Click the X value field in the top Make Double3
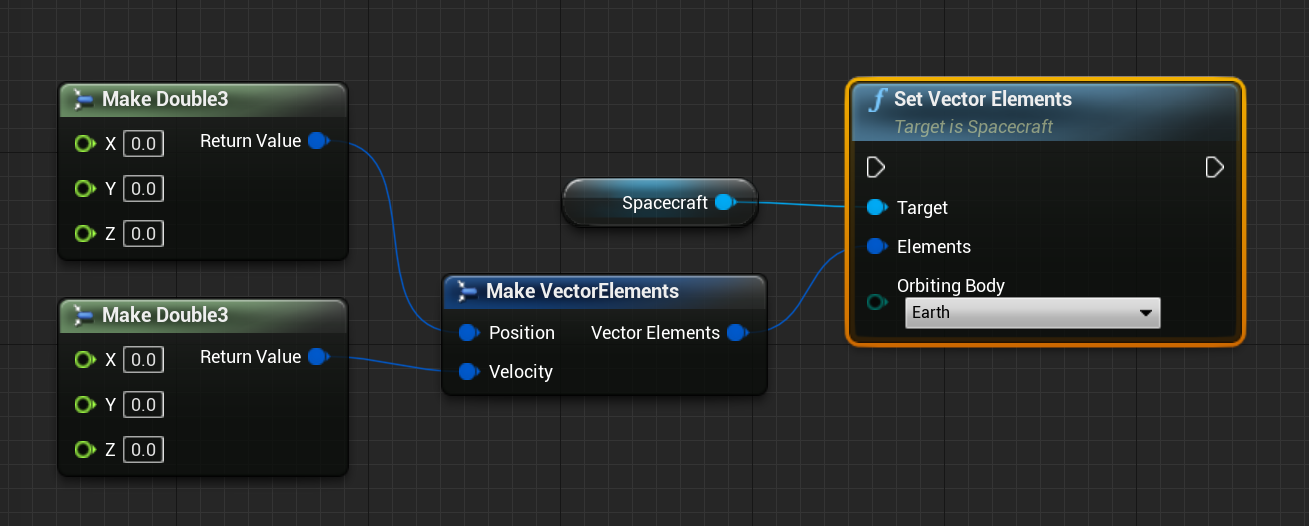 click(x=143, y=144)
